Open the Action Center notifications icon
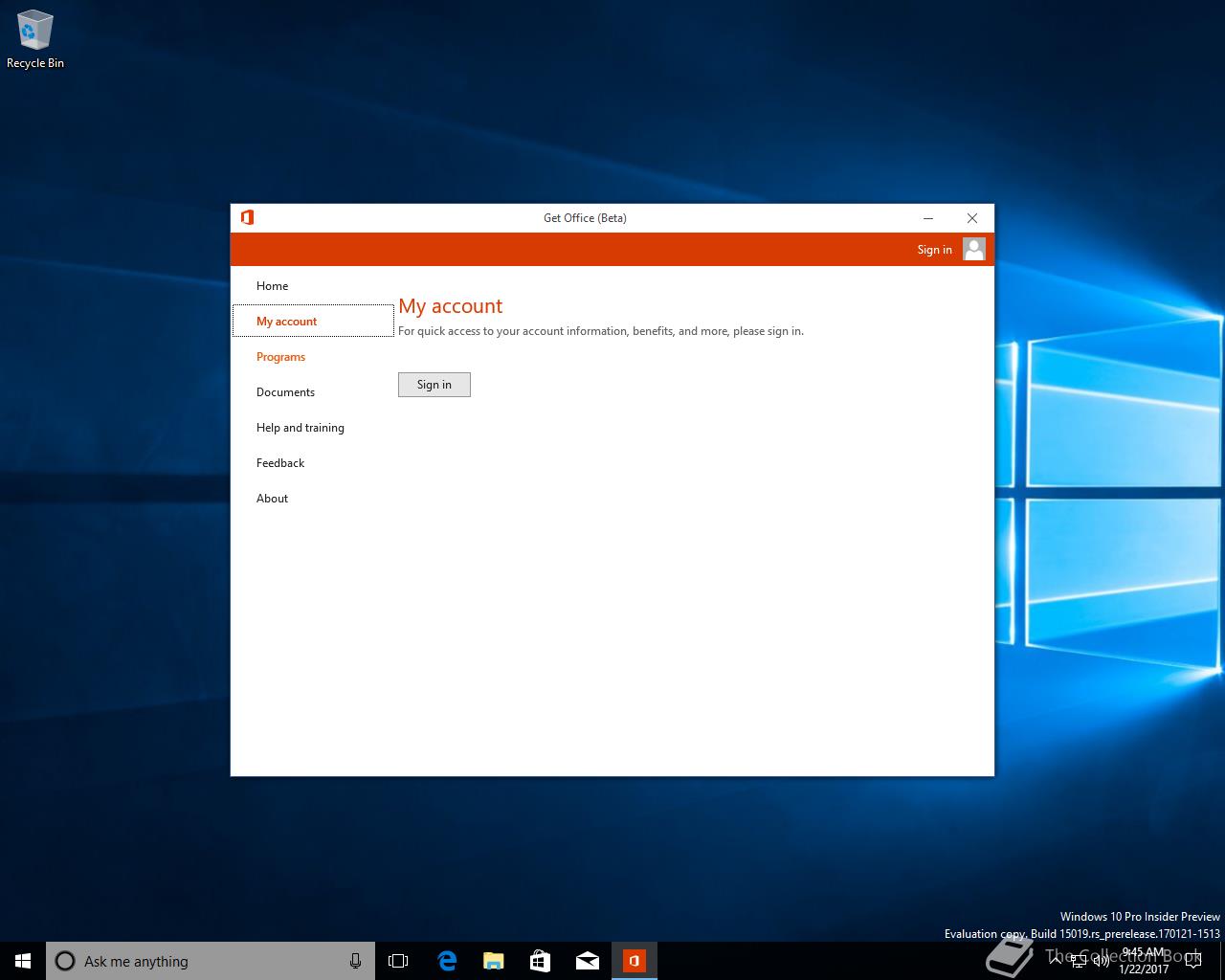The height and width of the screenshot is (980, 1225). click(x=1192, y=961)
